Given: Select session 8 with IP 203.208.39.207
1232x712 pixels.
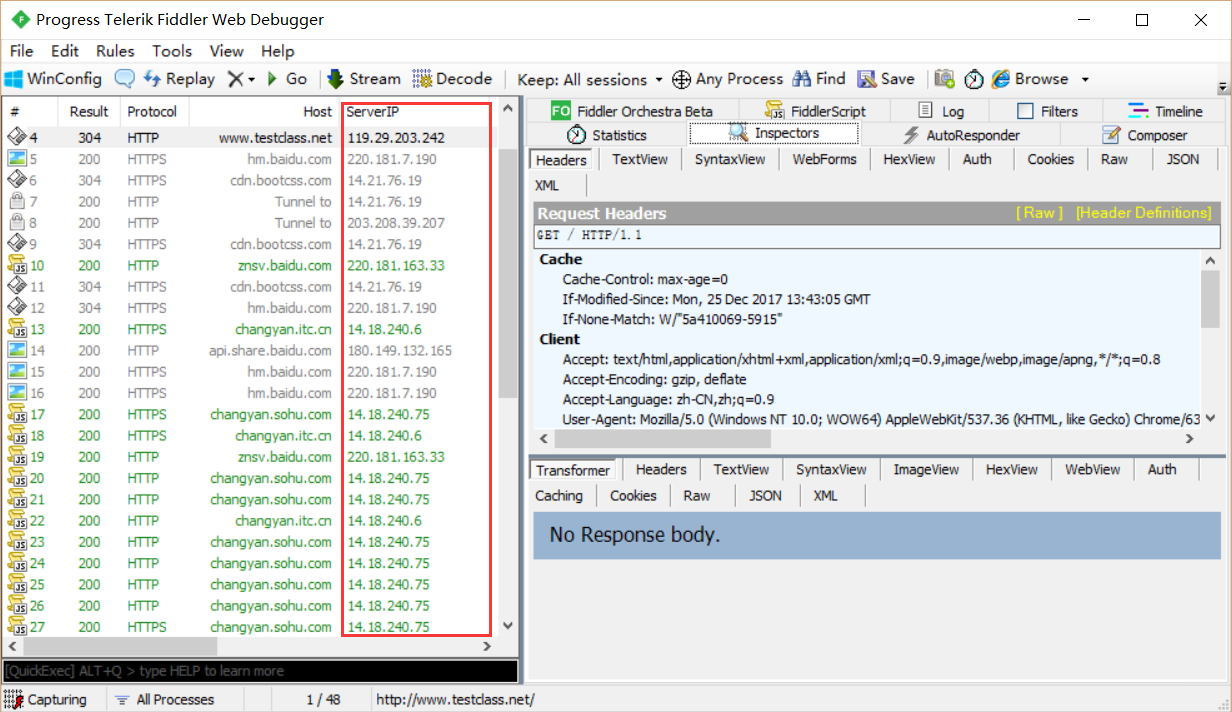Looking at the screenshot, I should (248, 223).
